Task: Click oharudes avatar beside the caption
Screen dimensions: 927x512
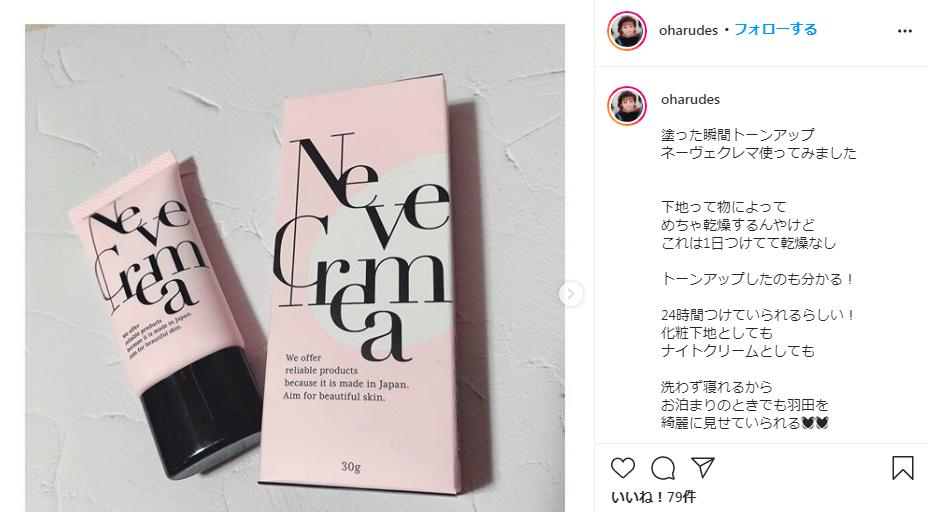Action: pos(627,106)
